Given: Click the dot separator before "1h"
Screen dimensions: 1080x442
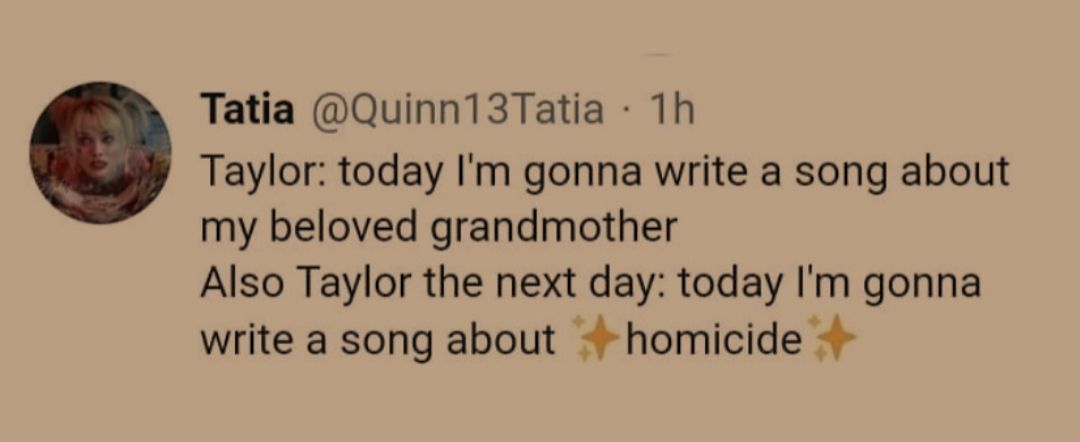Looking at the screenshot, I should click(628, 110).
